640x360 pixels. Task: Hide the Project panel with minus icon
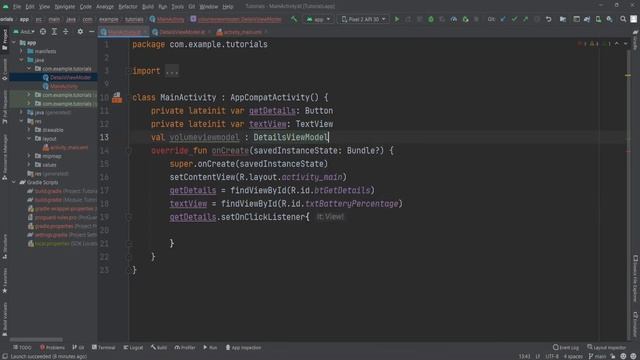point(91,31)
